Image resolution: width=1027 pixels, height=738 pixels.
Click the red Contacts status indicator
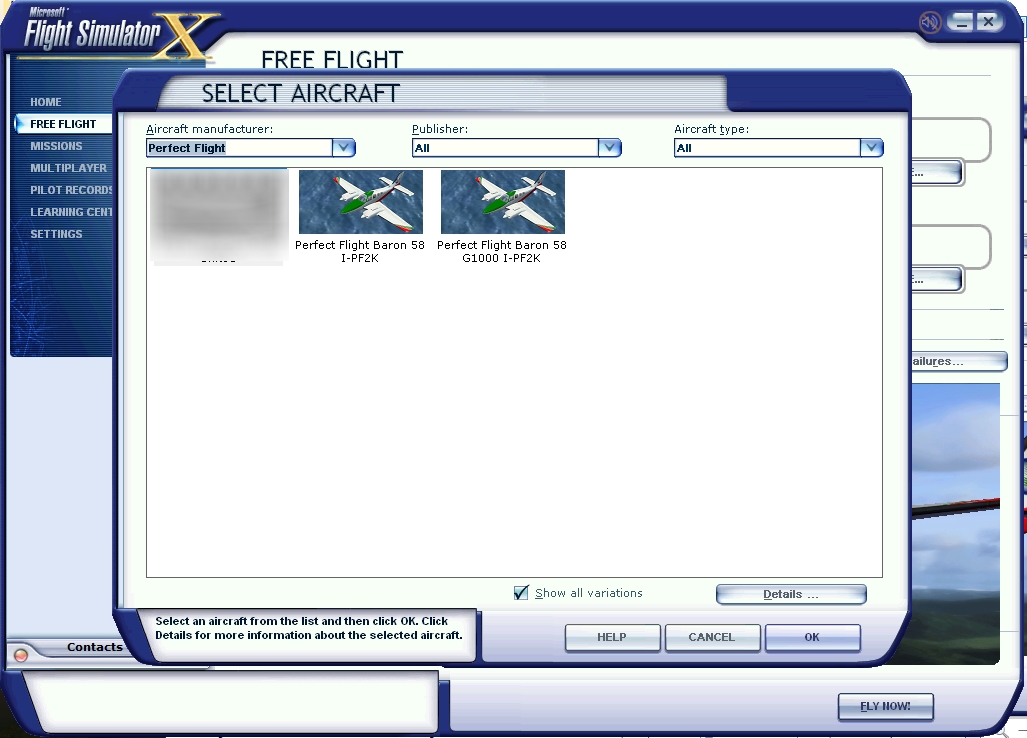pos(20,654)
